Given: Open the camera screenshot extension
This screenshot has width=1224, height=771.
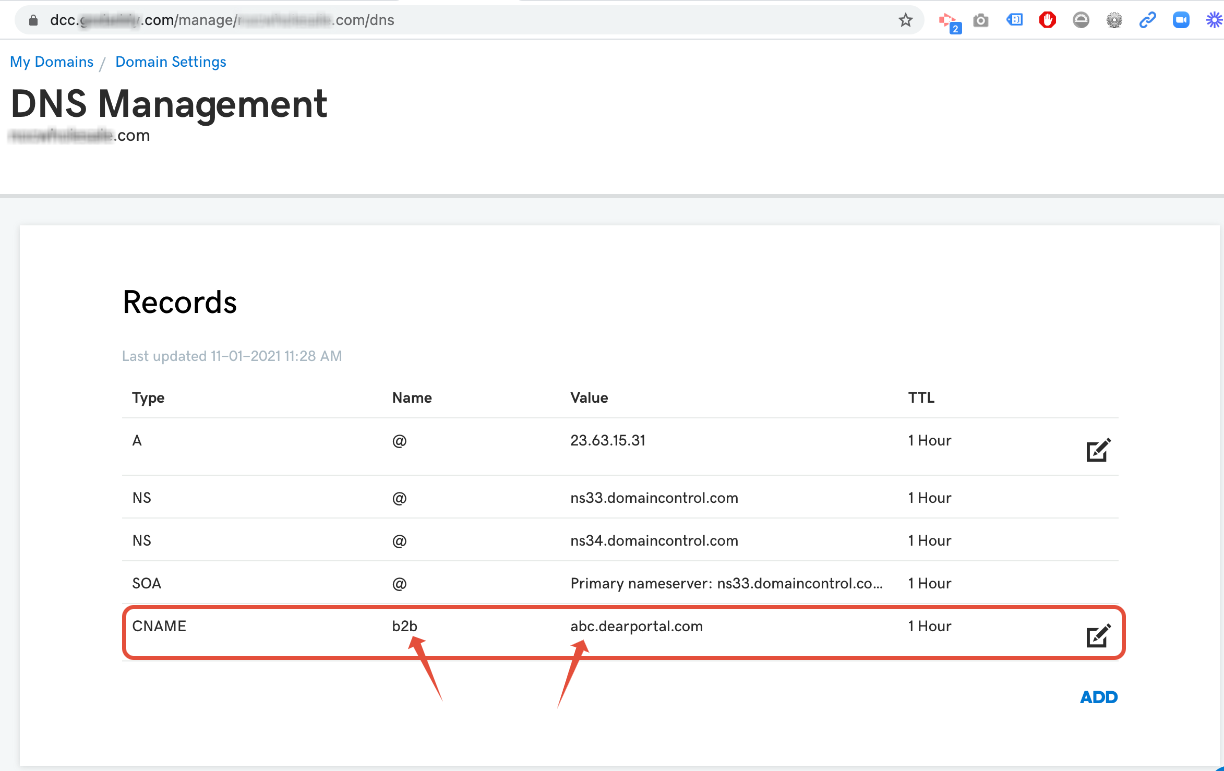Looking at the screenshot, I should point(981,20).
